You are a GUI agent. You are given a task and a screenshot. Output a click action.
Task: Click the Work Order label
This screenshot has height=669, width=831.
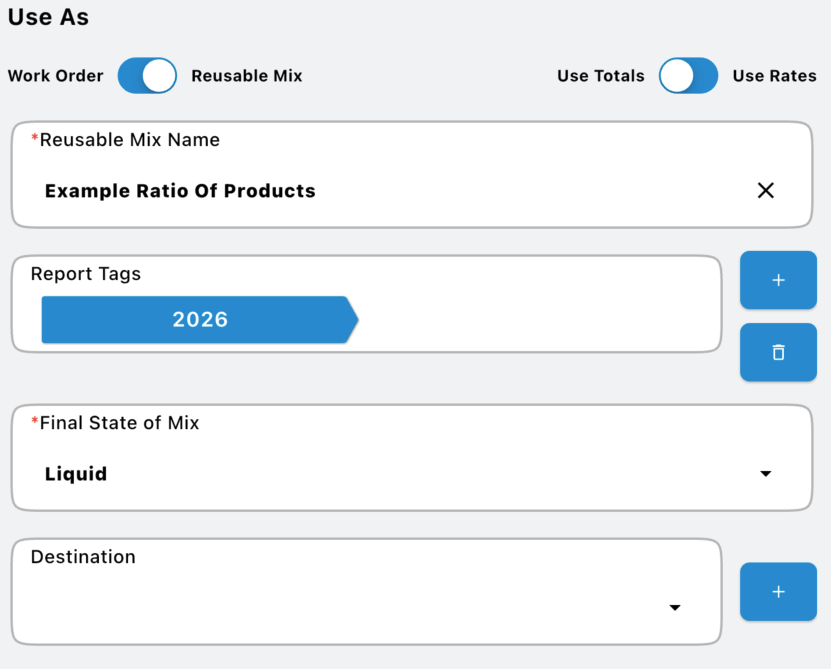pos(55,76)
